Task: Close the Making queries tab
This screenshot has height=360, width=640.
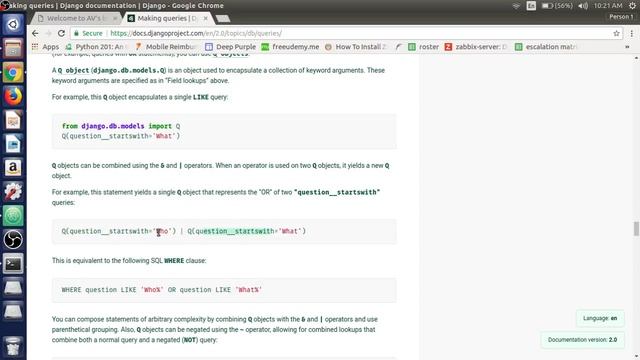Action: (206, 18)
